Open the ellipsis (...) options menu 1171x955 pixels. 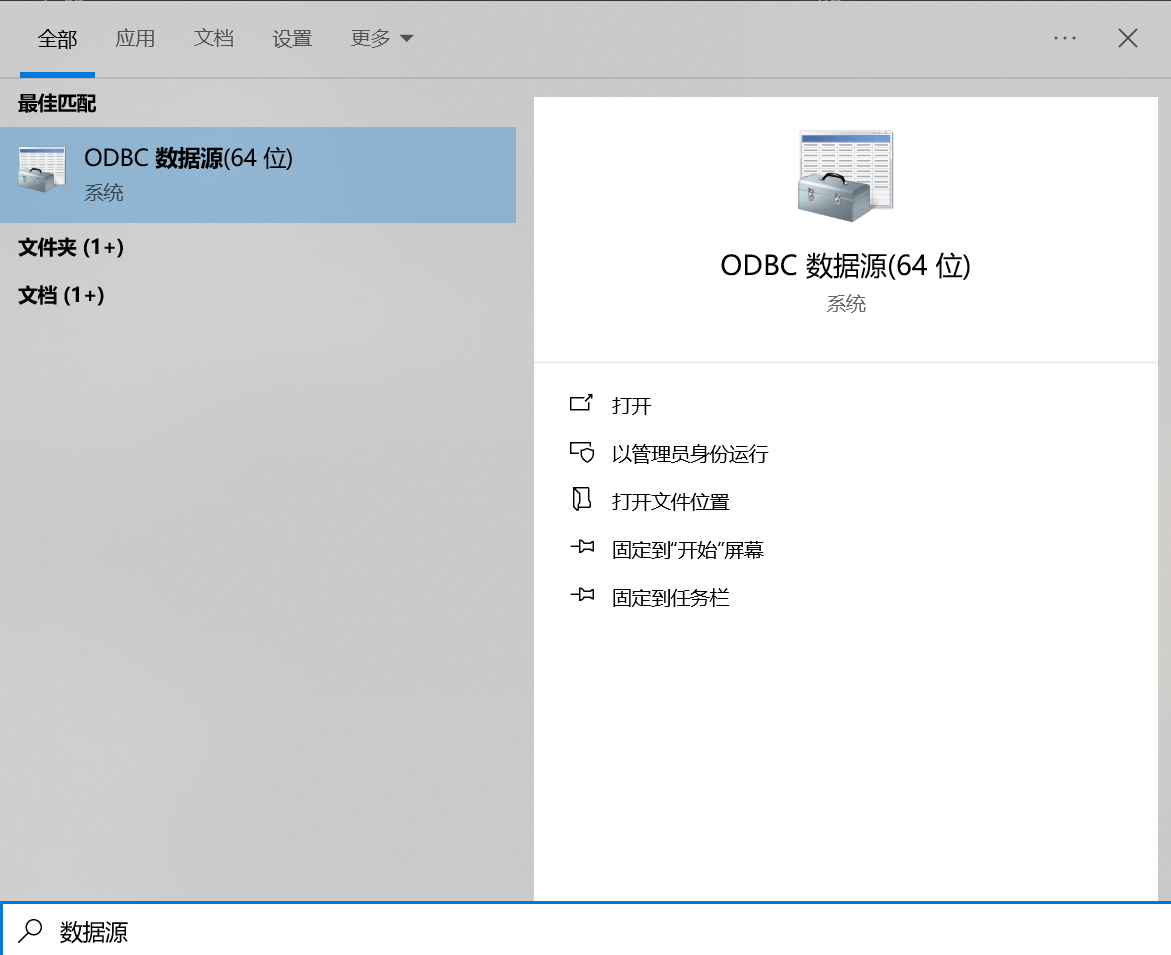click(1064, 37)
